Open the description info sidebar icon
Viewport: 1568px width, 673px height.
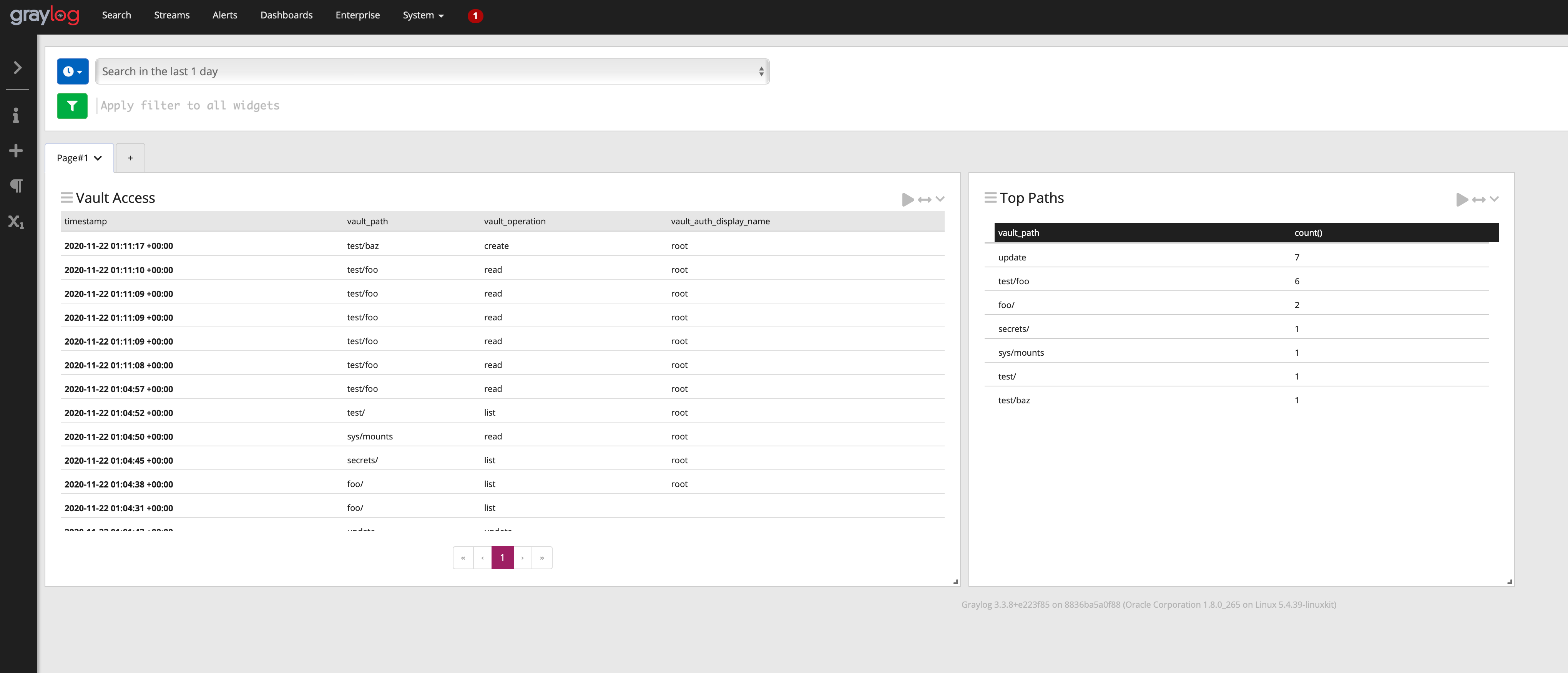pos(17,115)
